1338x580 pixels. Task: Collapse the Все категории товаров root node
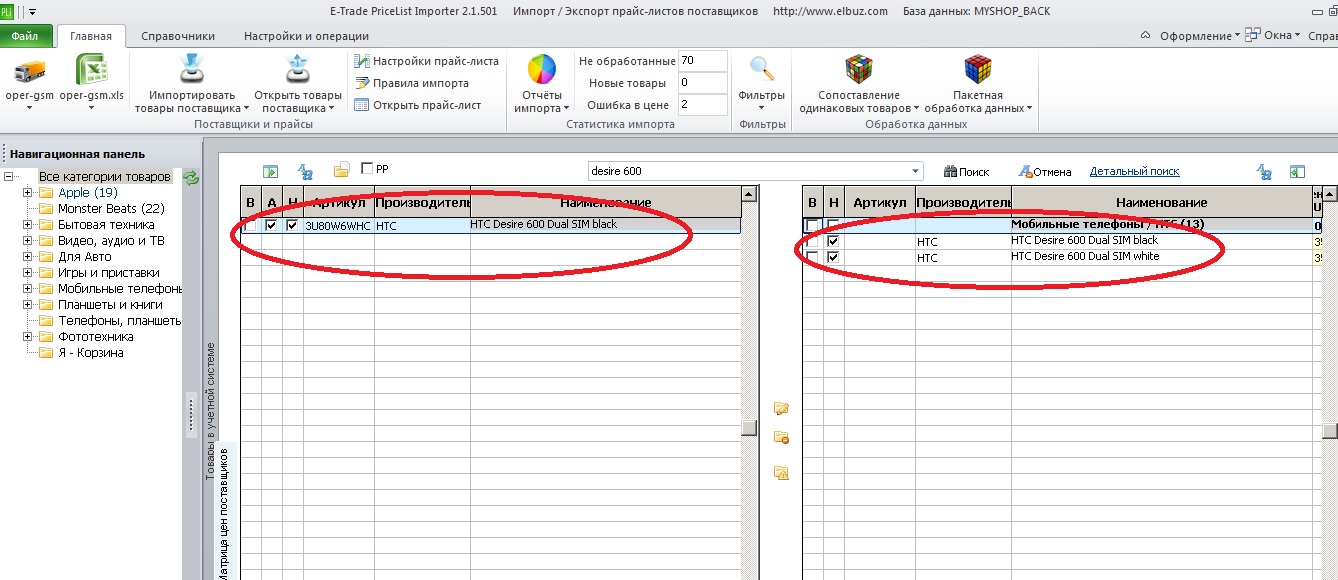click(x=10, y=177)
